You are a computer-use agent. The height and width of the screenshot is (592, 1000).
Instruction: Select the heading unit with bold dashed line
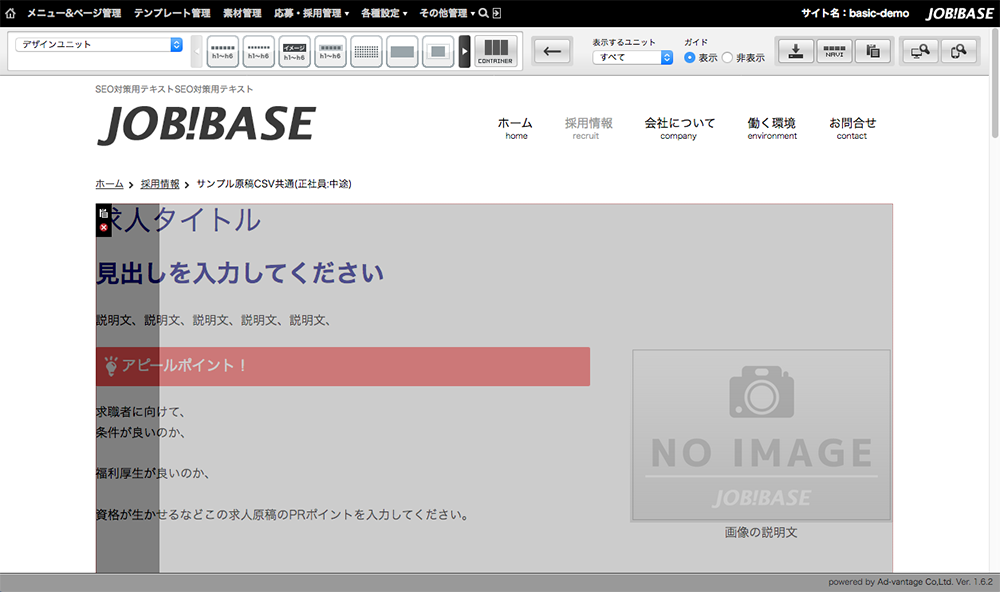point(223,52)
